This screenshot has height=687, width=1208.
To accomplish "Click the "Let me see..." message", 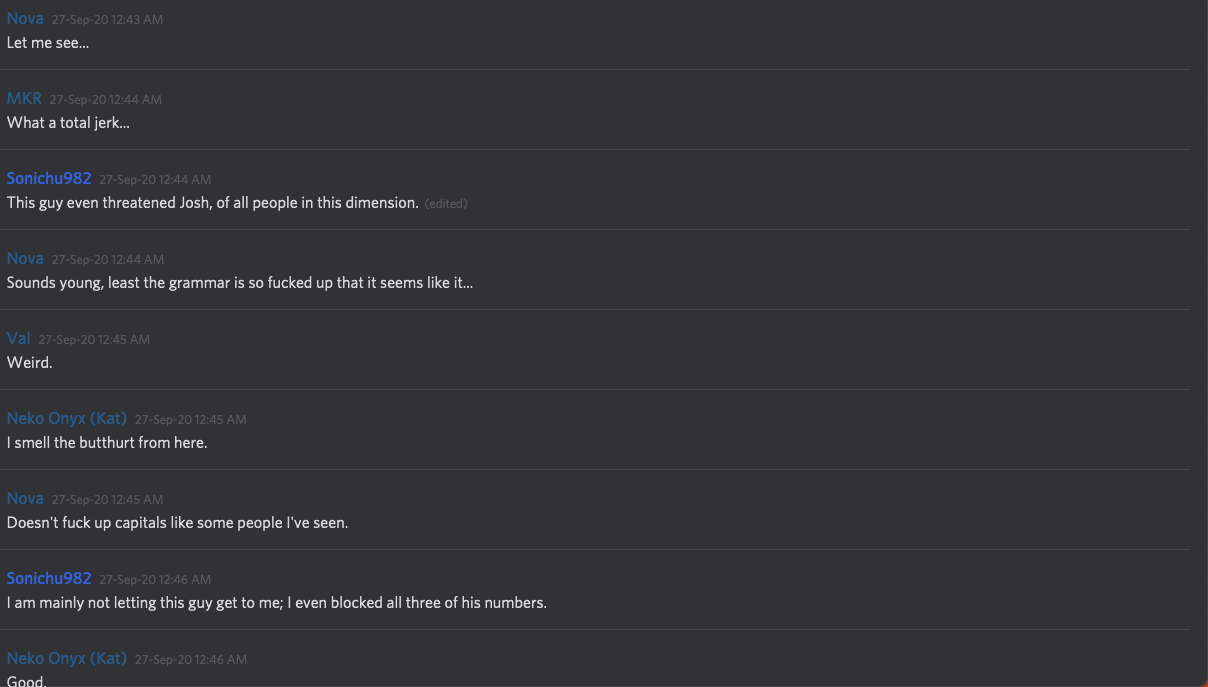I will [x=48, y=43].
